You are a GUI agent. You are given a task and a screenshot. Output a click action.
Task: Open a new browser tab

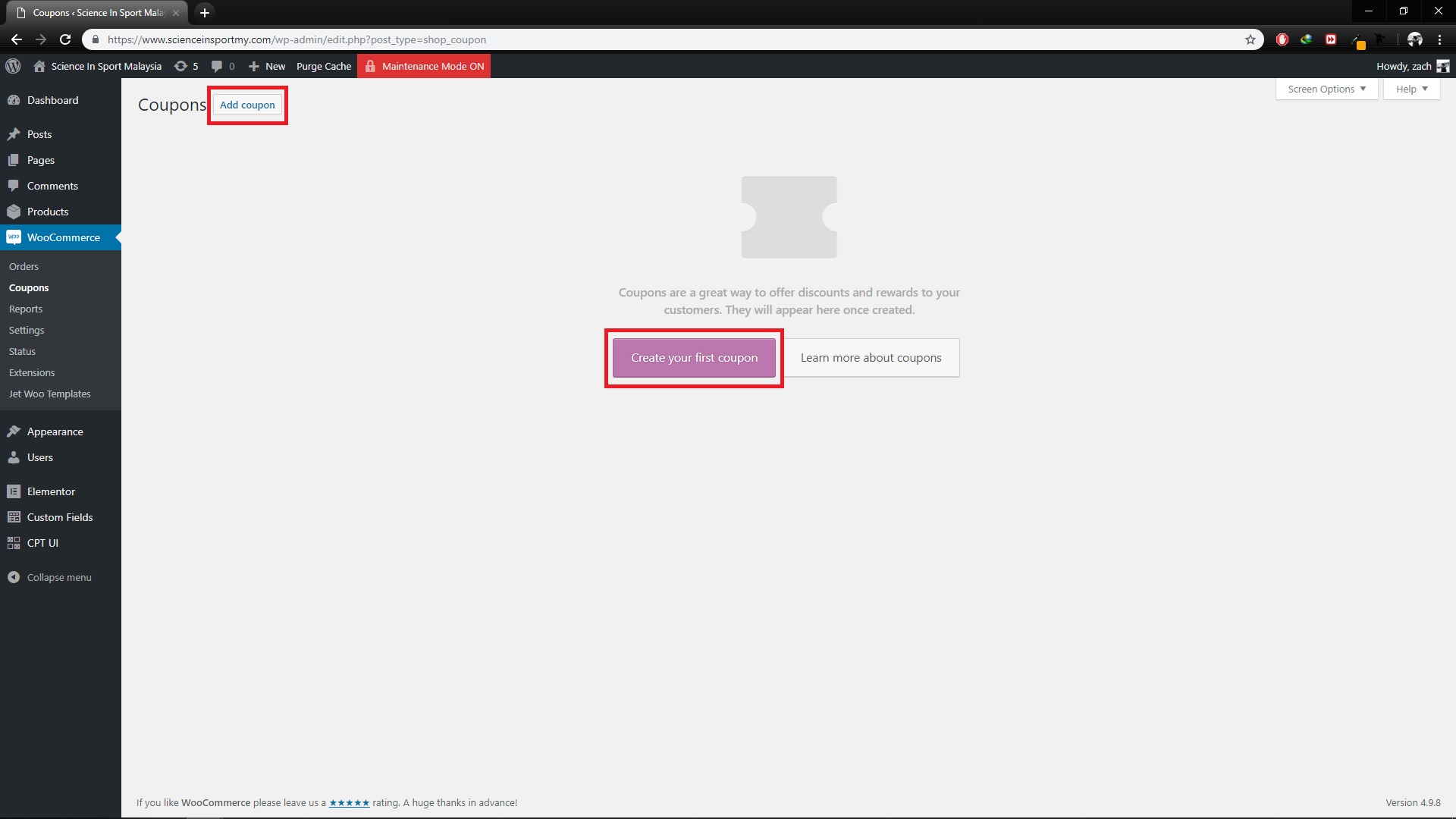204,12
